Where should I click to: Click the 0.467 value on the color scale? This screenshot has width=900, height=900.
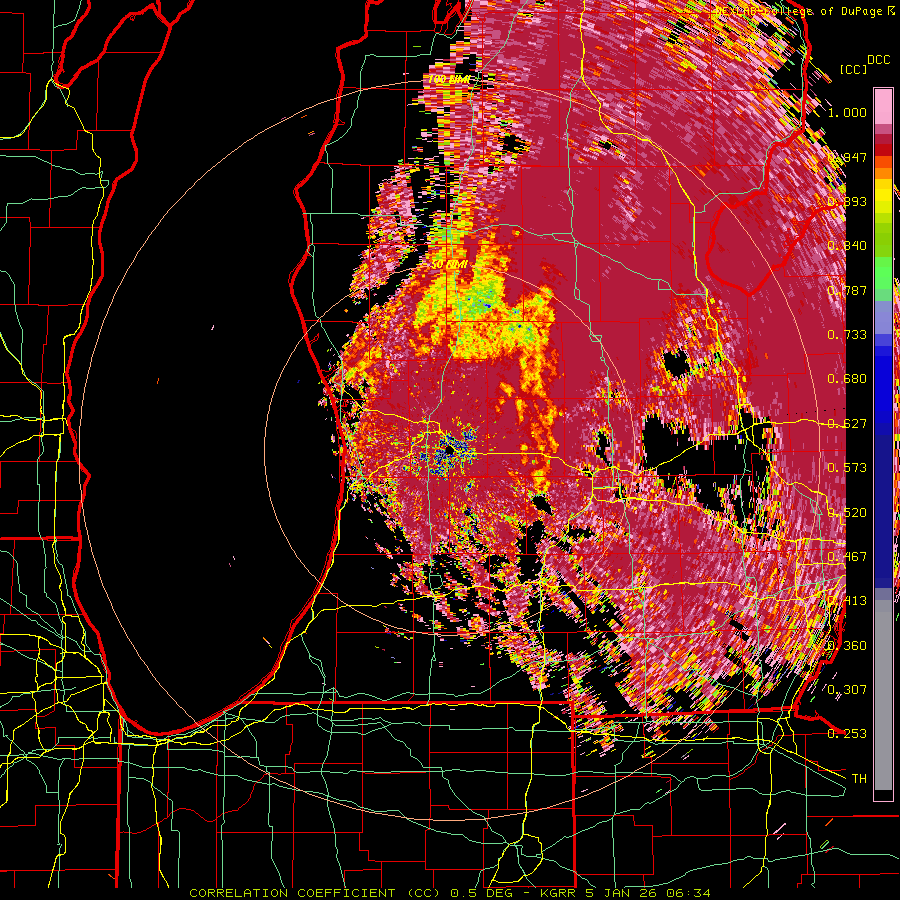coord(847,557)
